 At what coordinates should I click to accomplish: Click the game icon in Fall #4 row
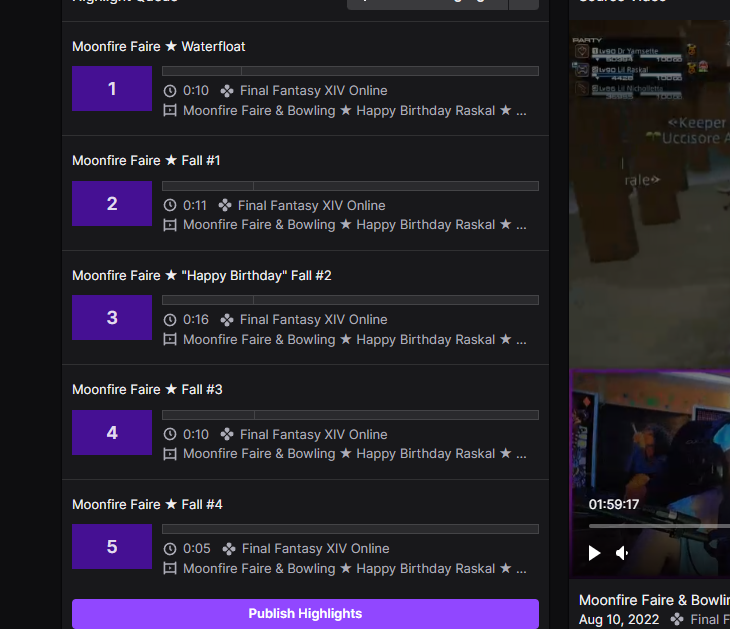point(229,549)
